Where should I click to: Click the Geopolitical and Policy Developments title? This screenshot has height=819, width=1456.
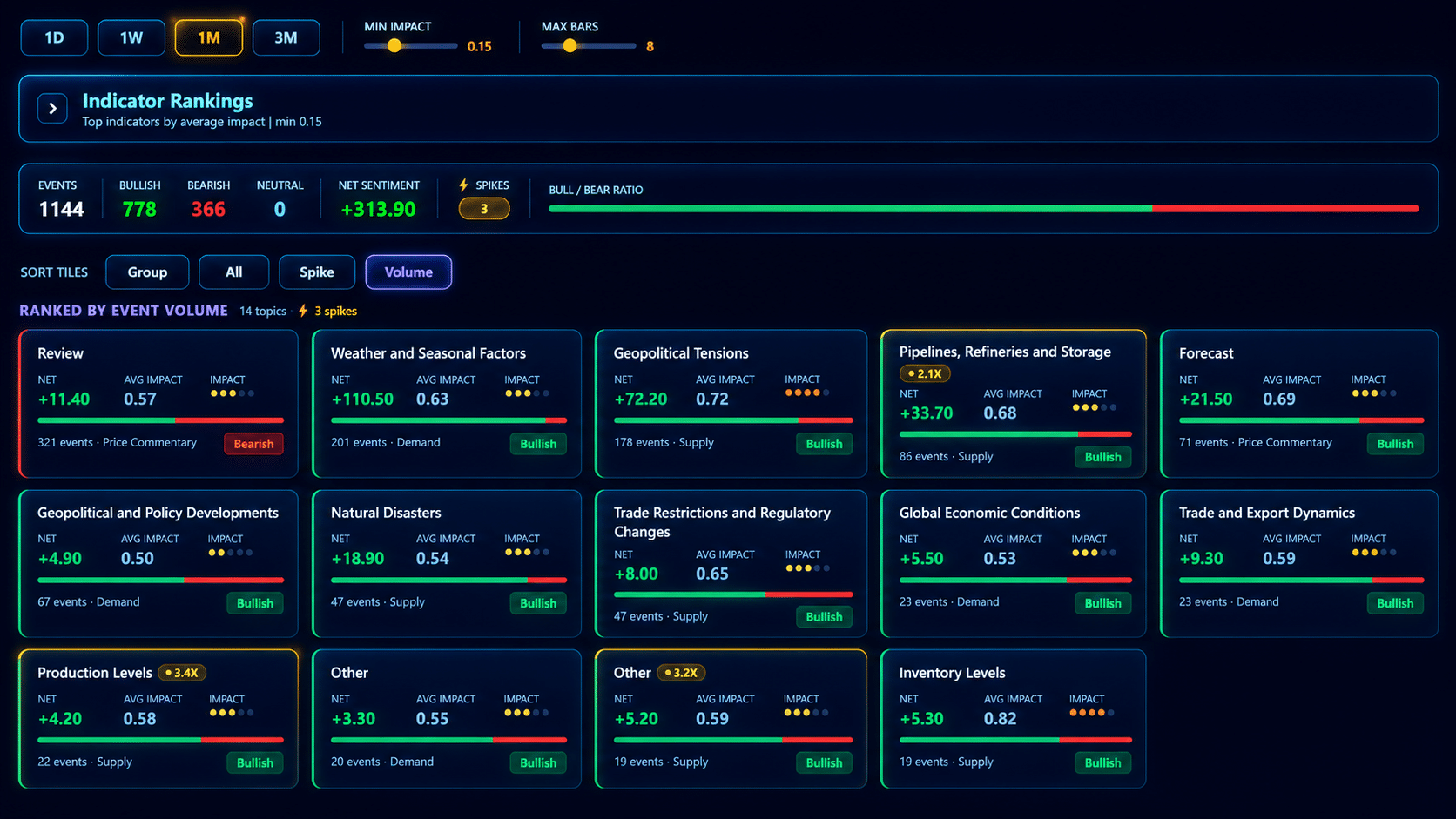pyautogui.click(x=158, y=513)
